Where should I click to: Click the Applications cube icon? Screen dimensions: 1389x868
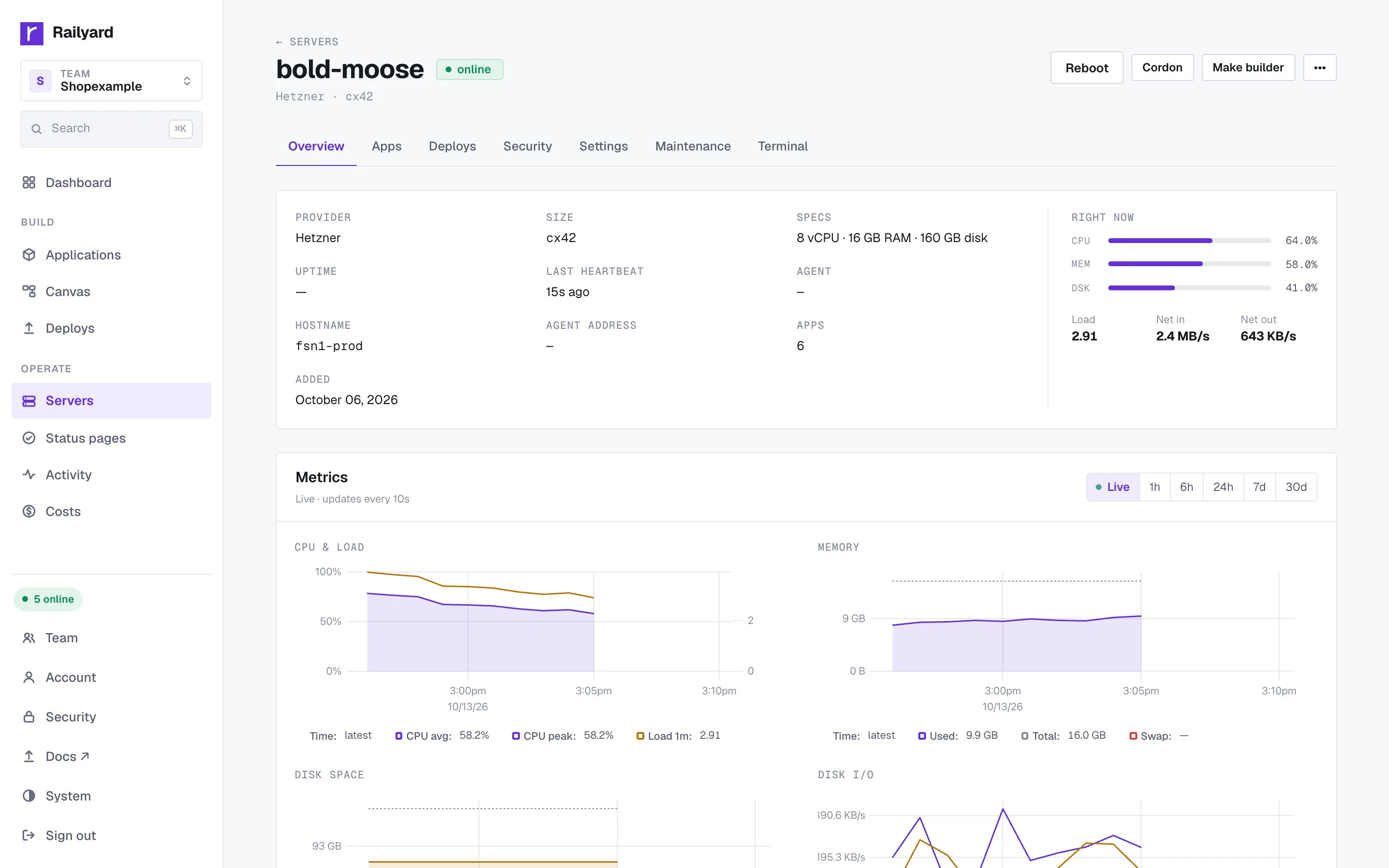(x=29, y=255)
